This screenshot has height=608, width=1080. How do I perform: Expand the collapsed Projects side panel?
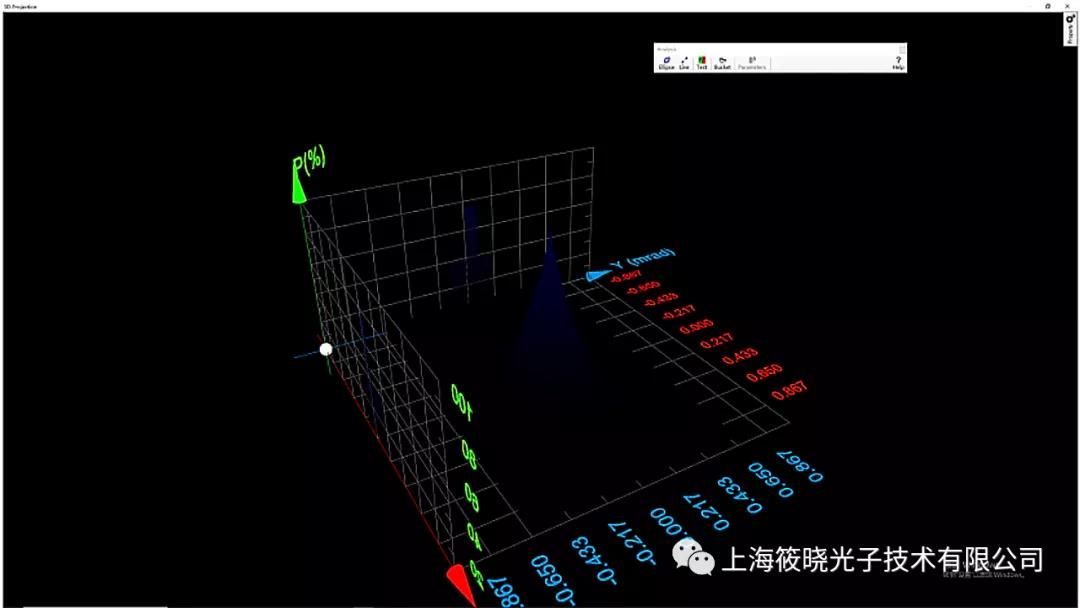pyautogui.click(x=1070, y=30)
